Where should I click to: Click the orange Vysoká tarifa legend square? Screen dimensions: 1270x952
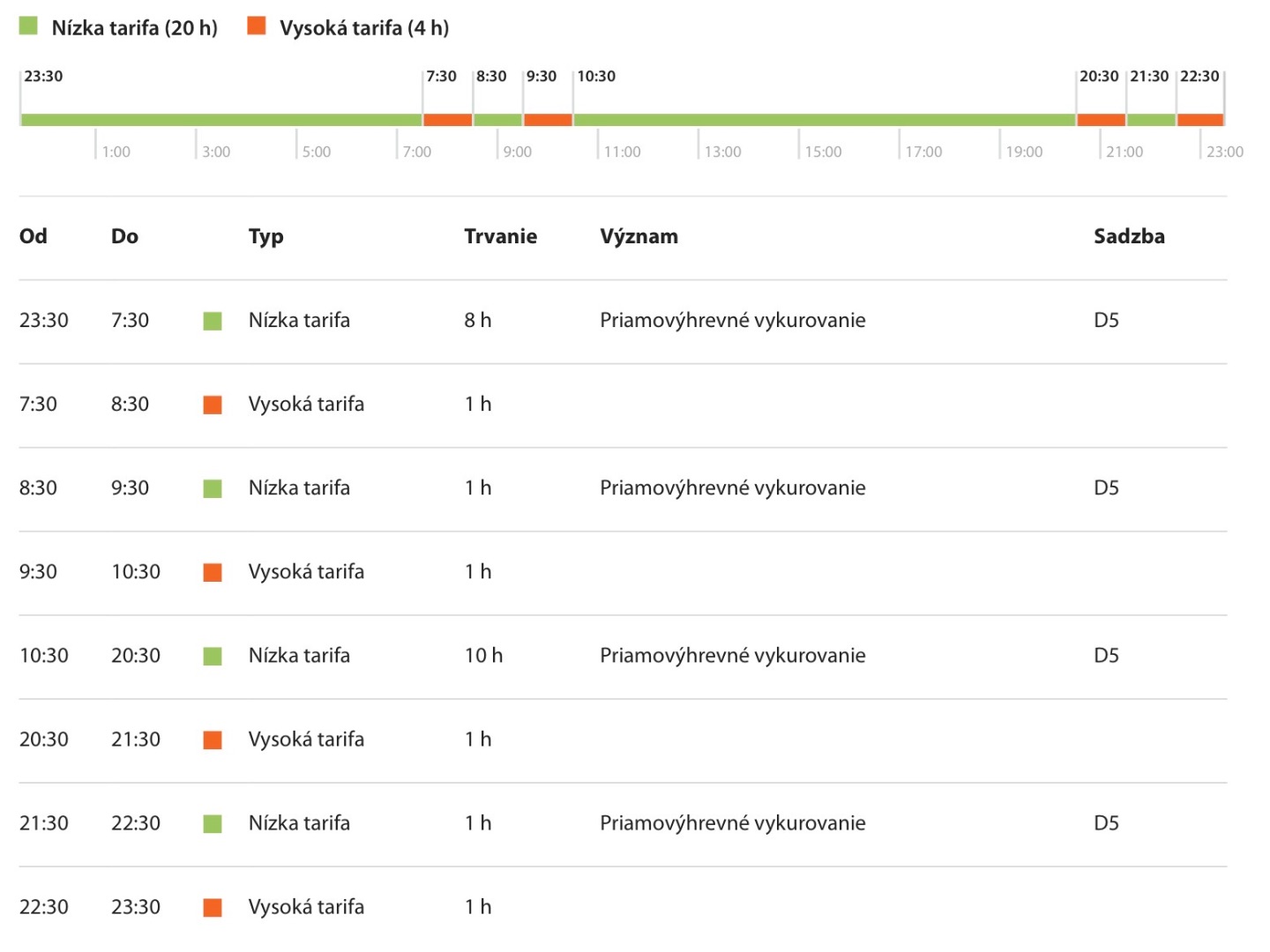tap(257, 26)
